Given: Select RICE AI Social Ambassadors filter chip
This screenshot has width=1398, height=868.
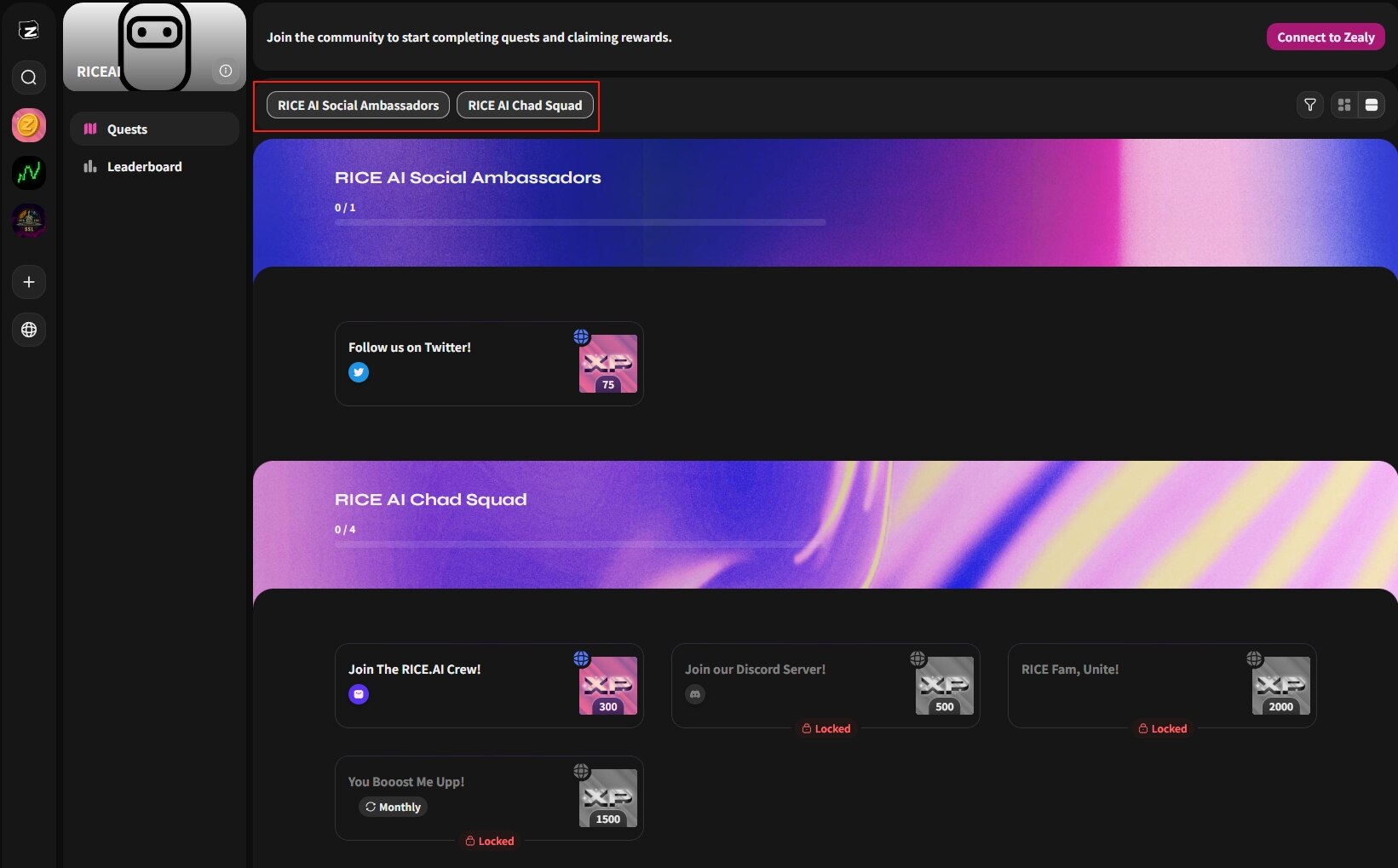Looking at the screenshot, I should [358, 106].
